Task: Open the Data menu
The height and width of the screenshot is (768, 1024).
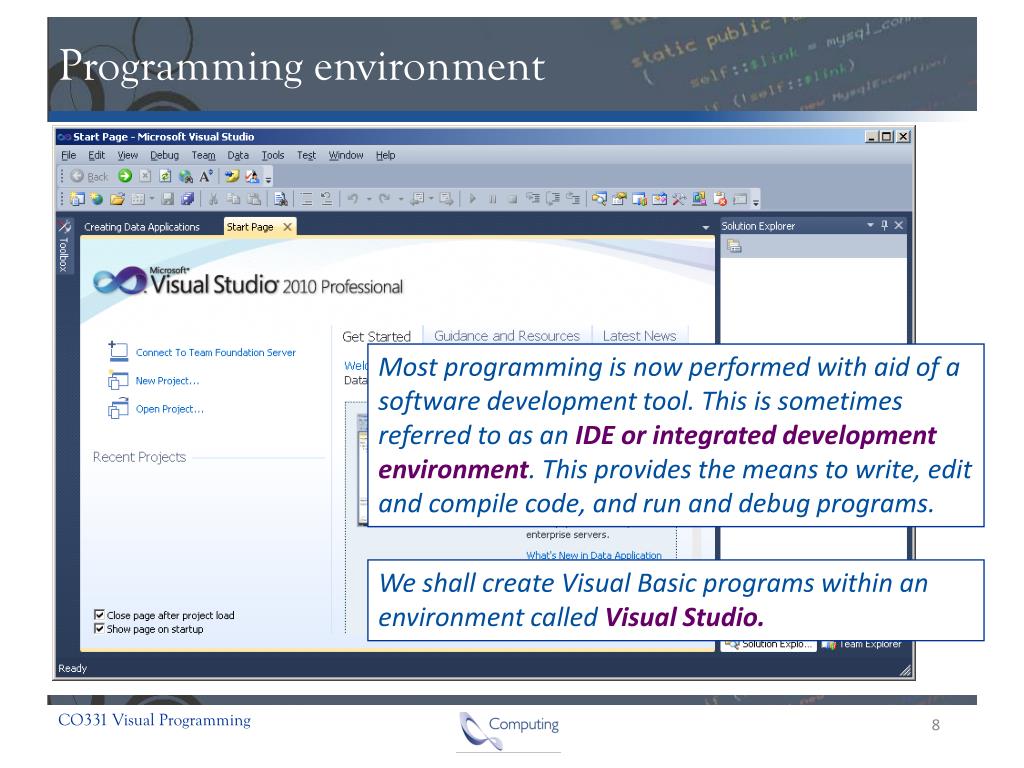Action: 238,155
